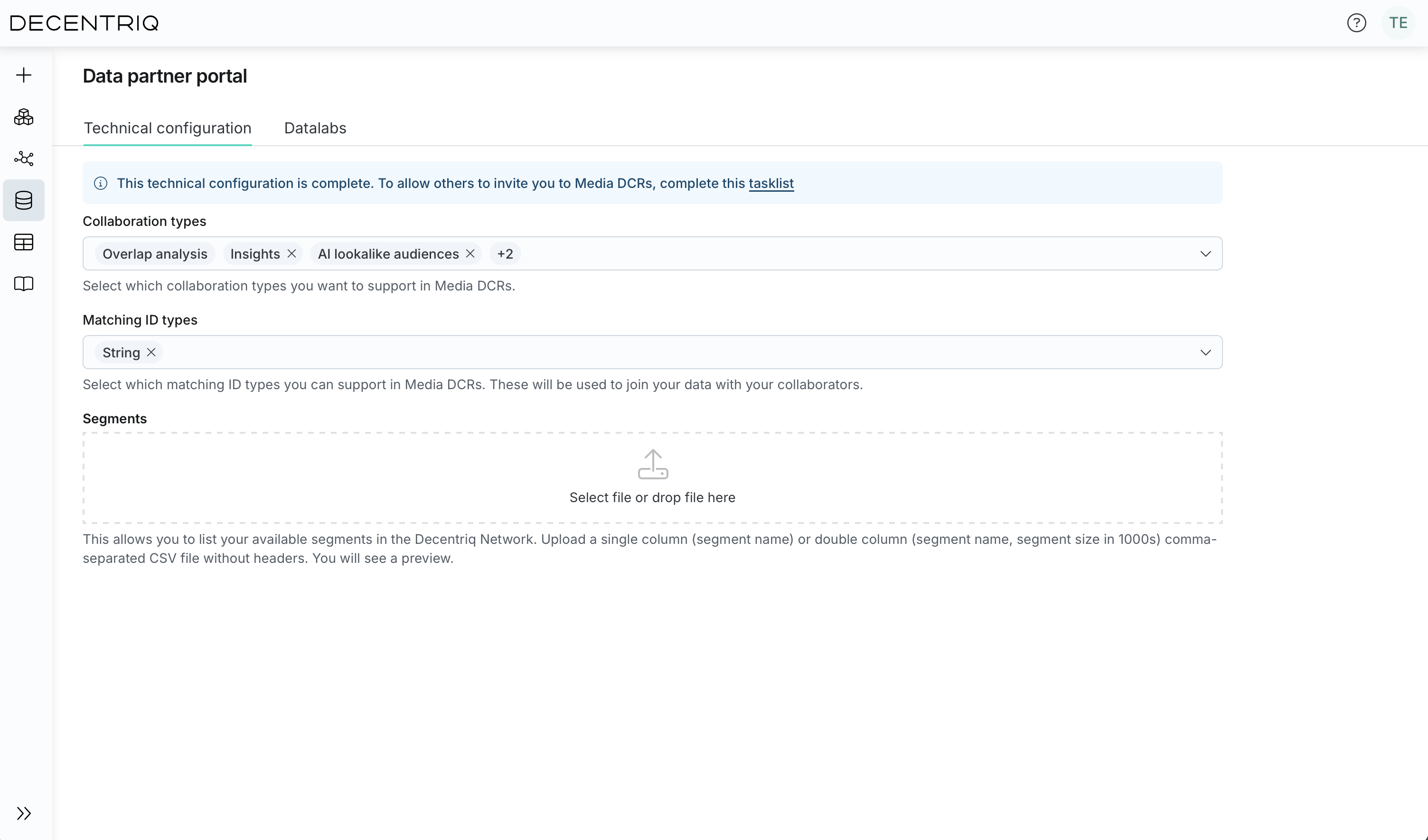Screen dimensions: 1428x840
Task: Open the documentation book icon
Action: (24, 284)
